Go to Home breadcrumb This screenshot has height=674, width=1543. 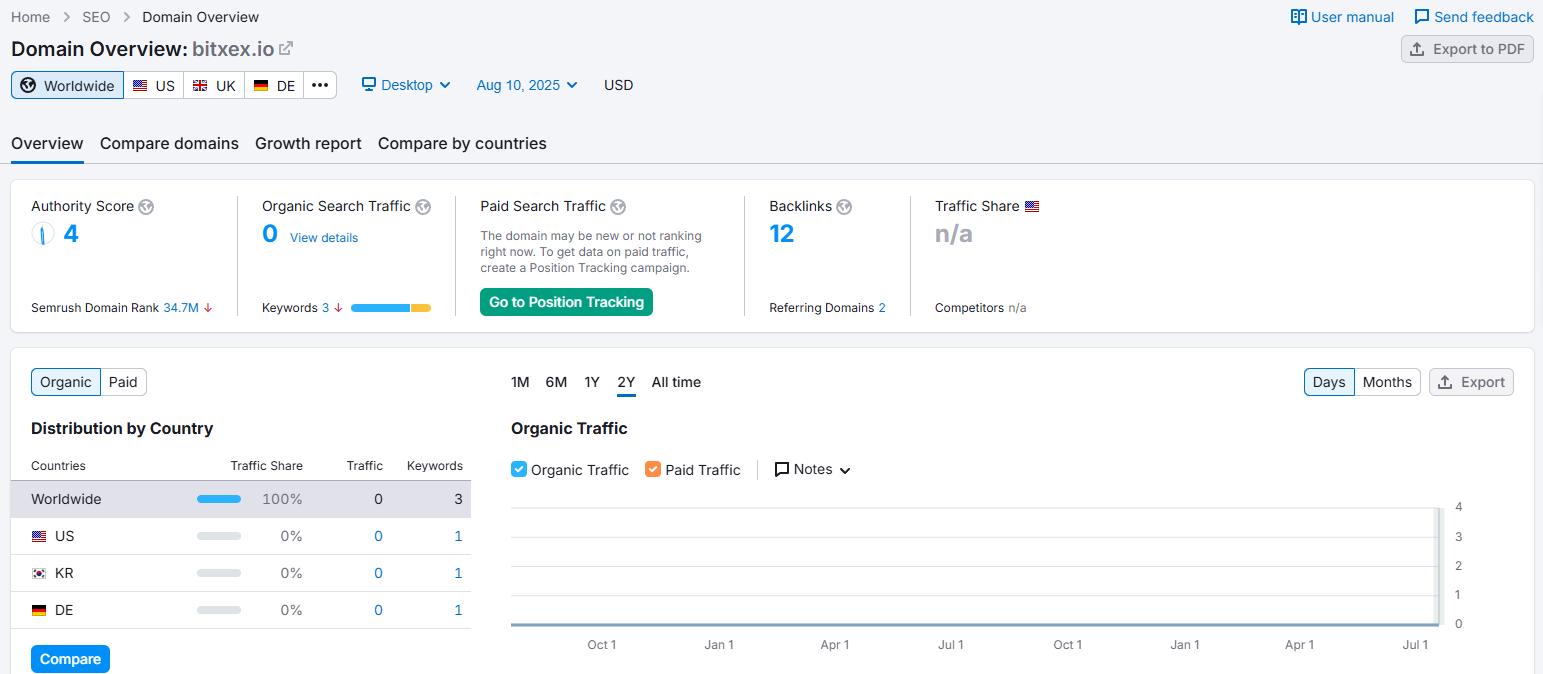(x=30, y=17)
